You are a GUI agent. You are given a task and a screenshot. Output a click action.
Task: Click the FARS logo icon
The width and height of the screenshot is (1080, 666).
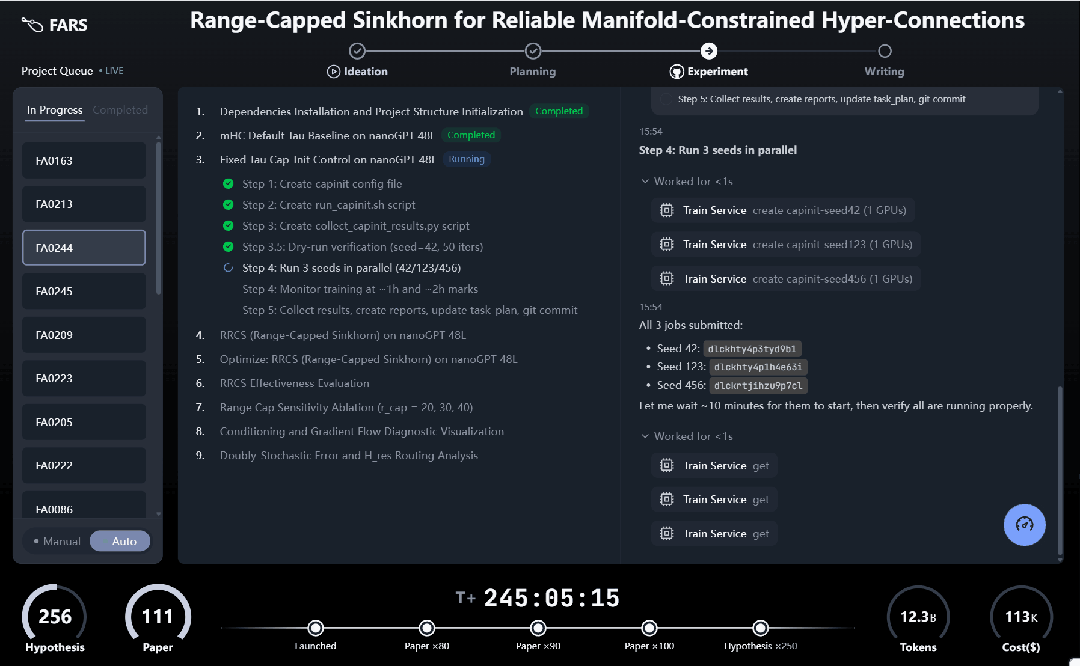pyautogui.click(x=33, y=24)
